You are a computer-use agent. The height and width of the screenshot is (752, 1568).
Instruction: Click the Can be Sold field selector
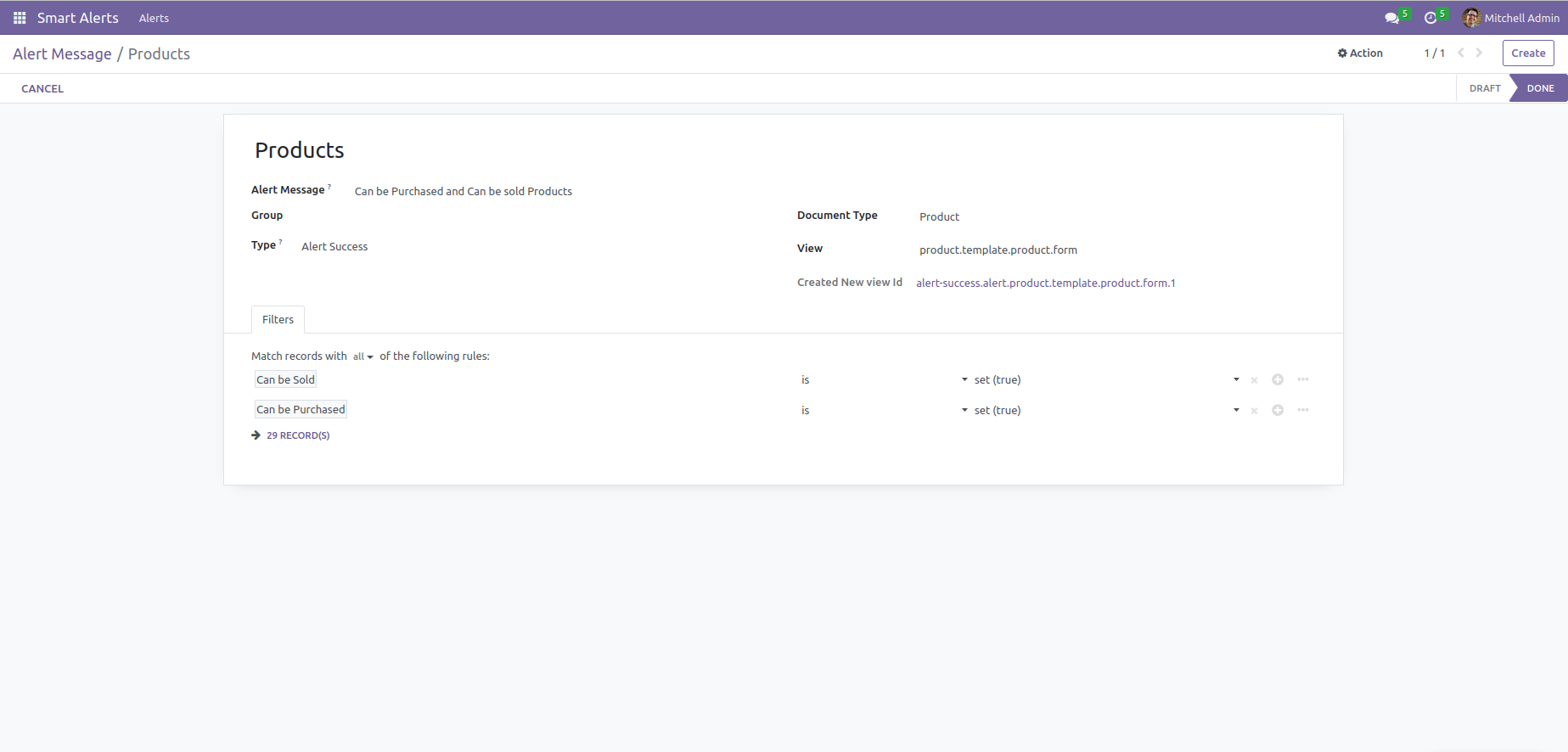[x=286, y=380]
